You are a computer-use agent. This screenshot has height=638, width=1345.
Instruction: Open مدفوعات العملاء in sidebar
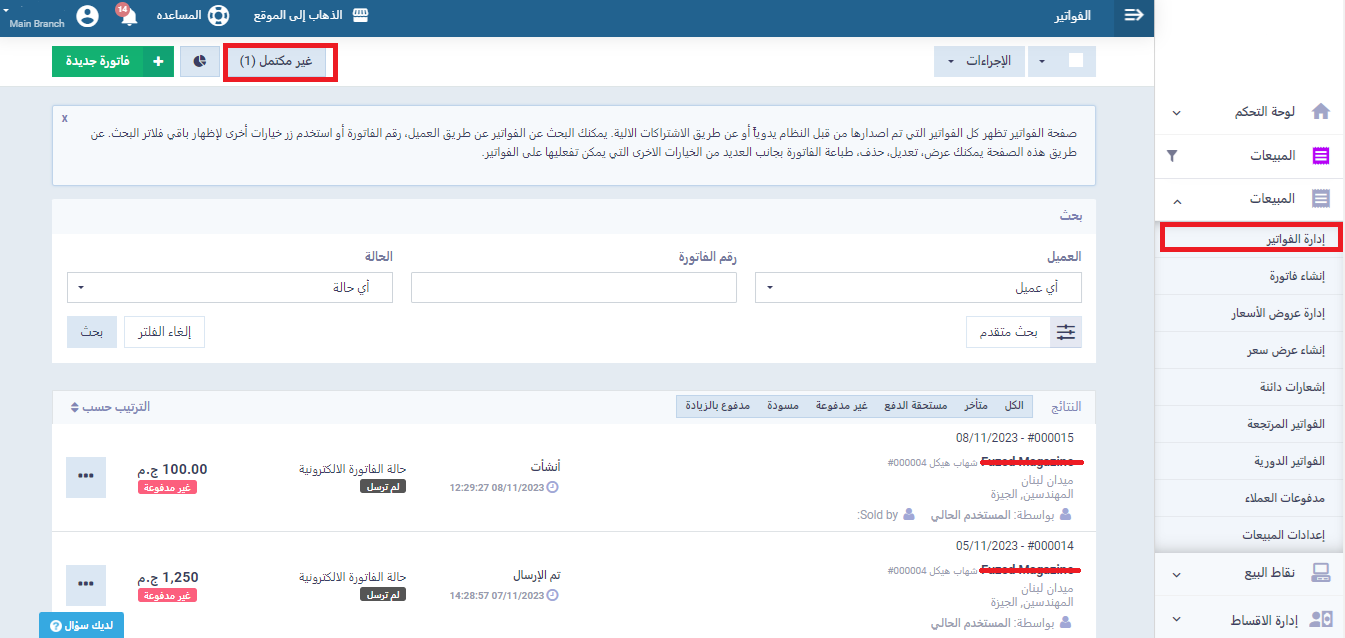1249,498
